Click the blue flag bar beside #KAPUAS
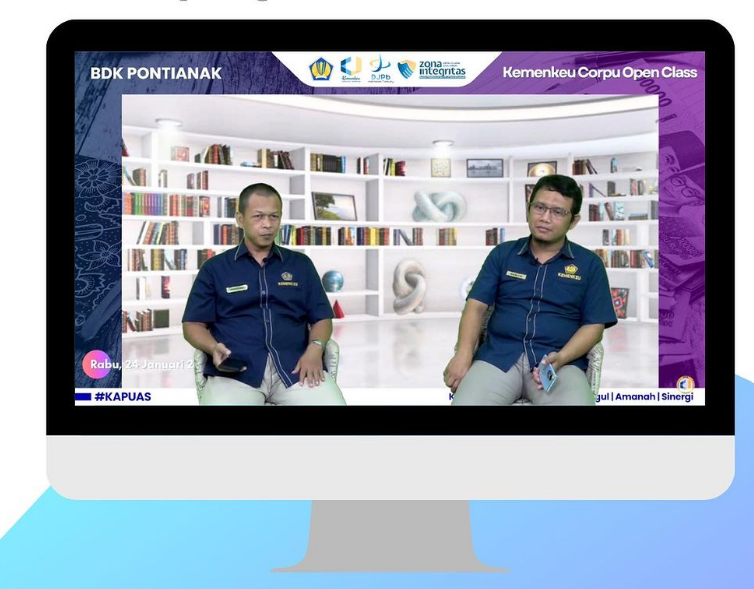The height and width of the screenshot is (589, 754). pyautogui.click(x=82, y=397)
